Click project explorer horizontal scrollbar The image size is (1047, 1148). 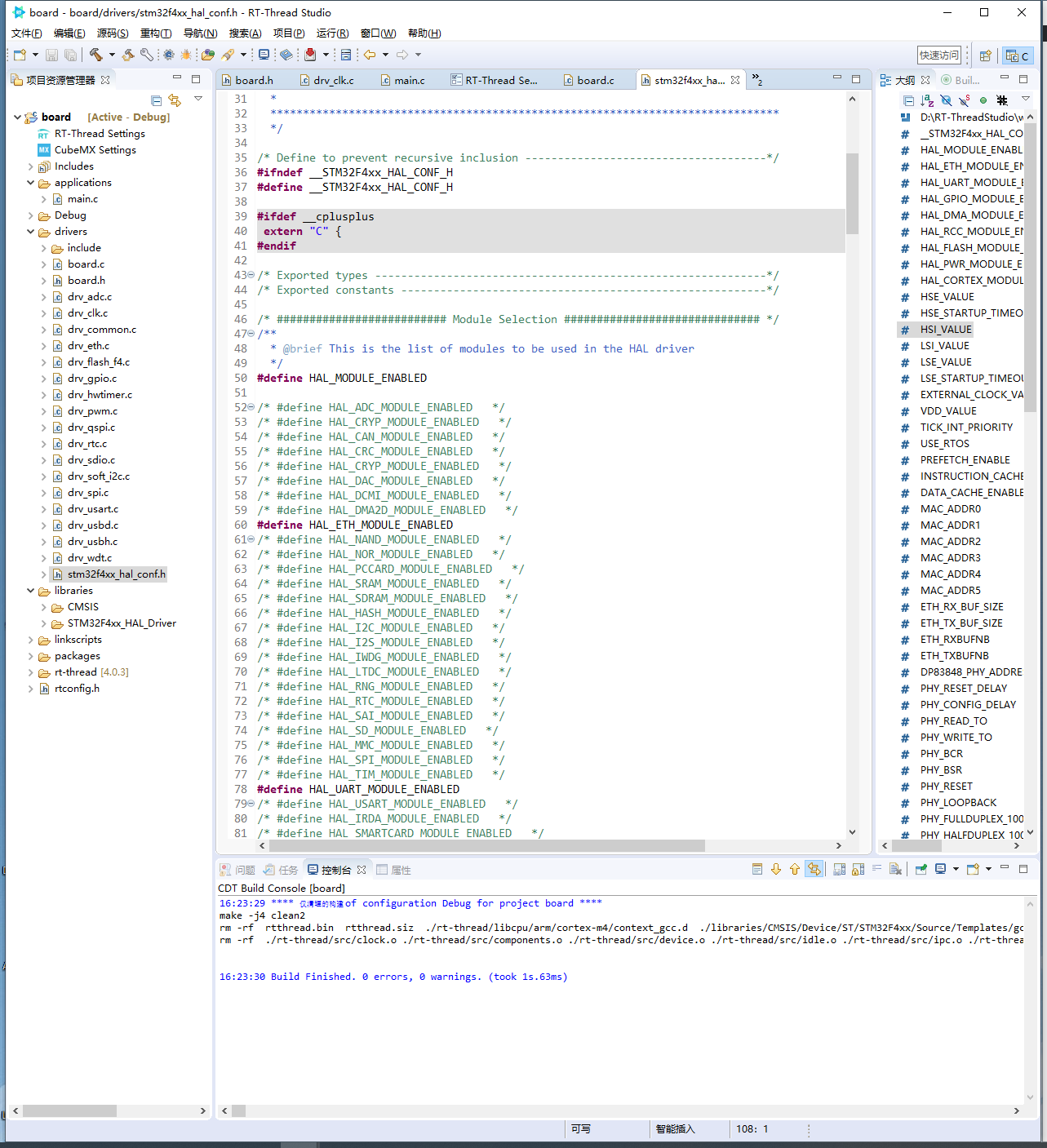click(x=69, y=1110)
